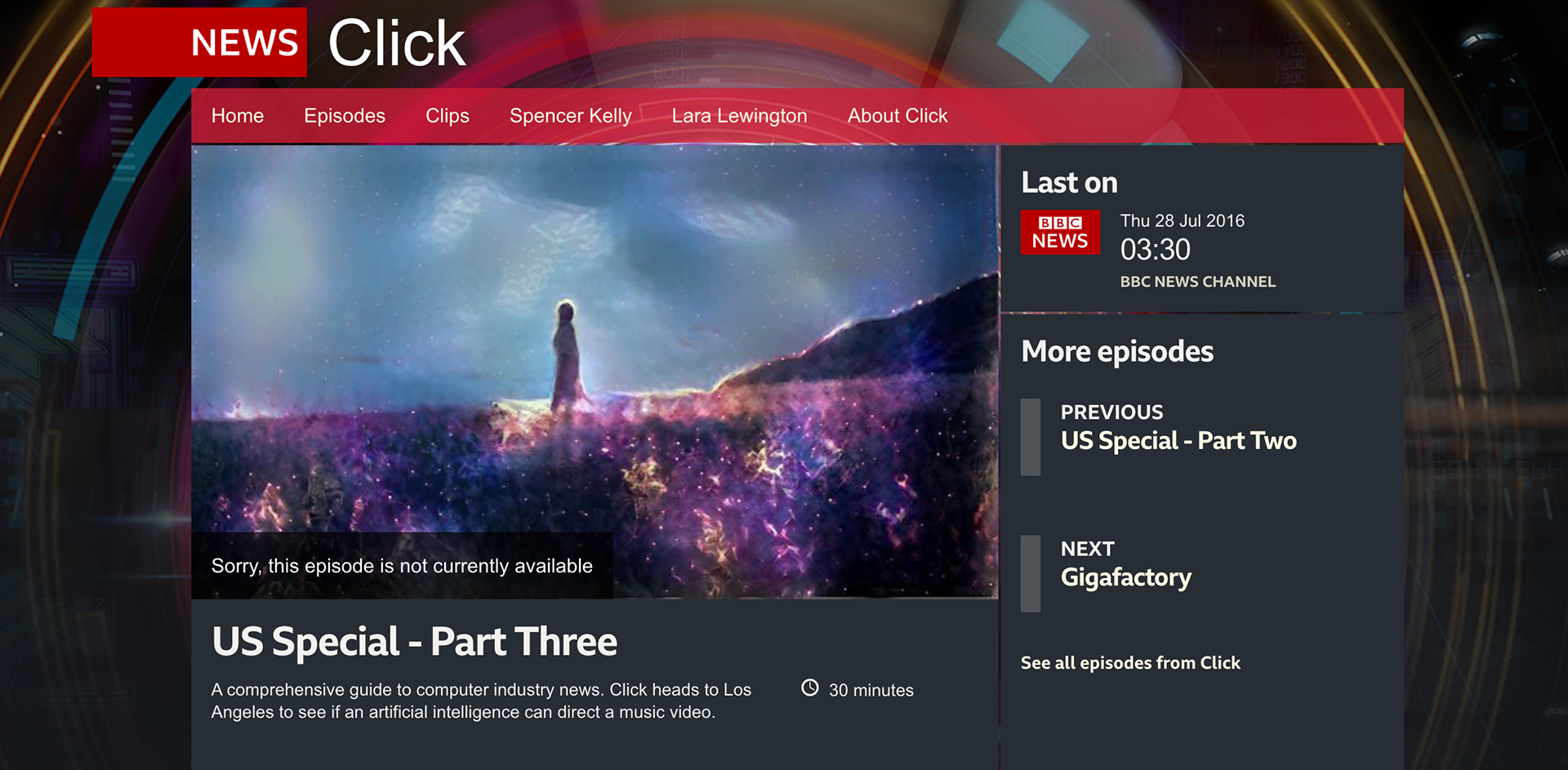Click the Thu 28 Jul 2016 broadcast date
1568x770 pixels.
click(1183, 221)
